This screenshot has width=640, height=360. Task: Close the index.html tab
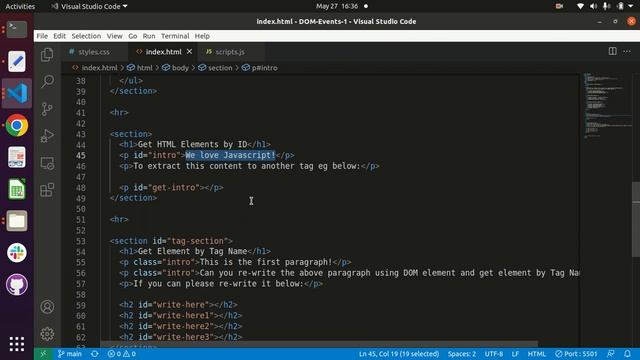[x=189, y=52]
